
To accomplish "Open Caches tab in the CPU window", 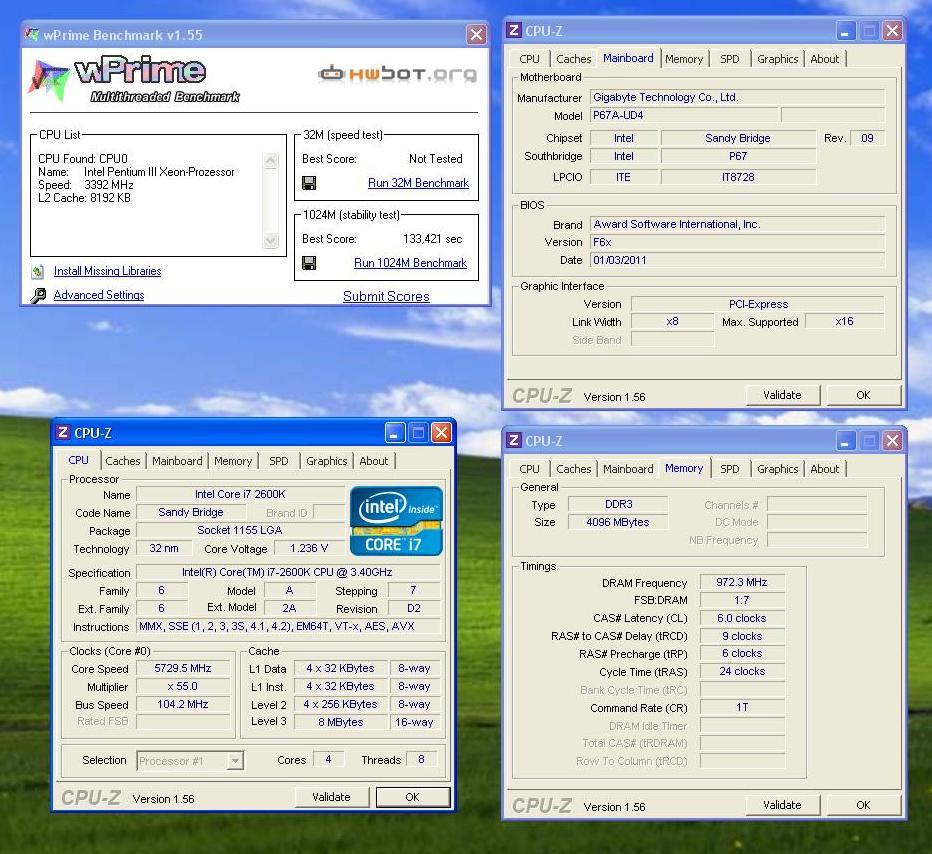I will click(122, 461).
